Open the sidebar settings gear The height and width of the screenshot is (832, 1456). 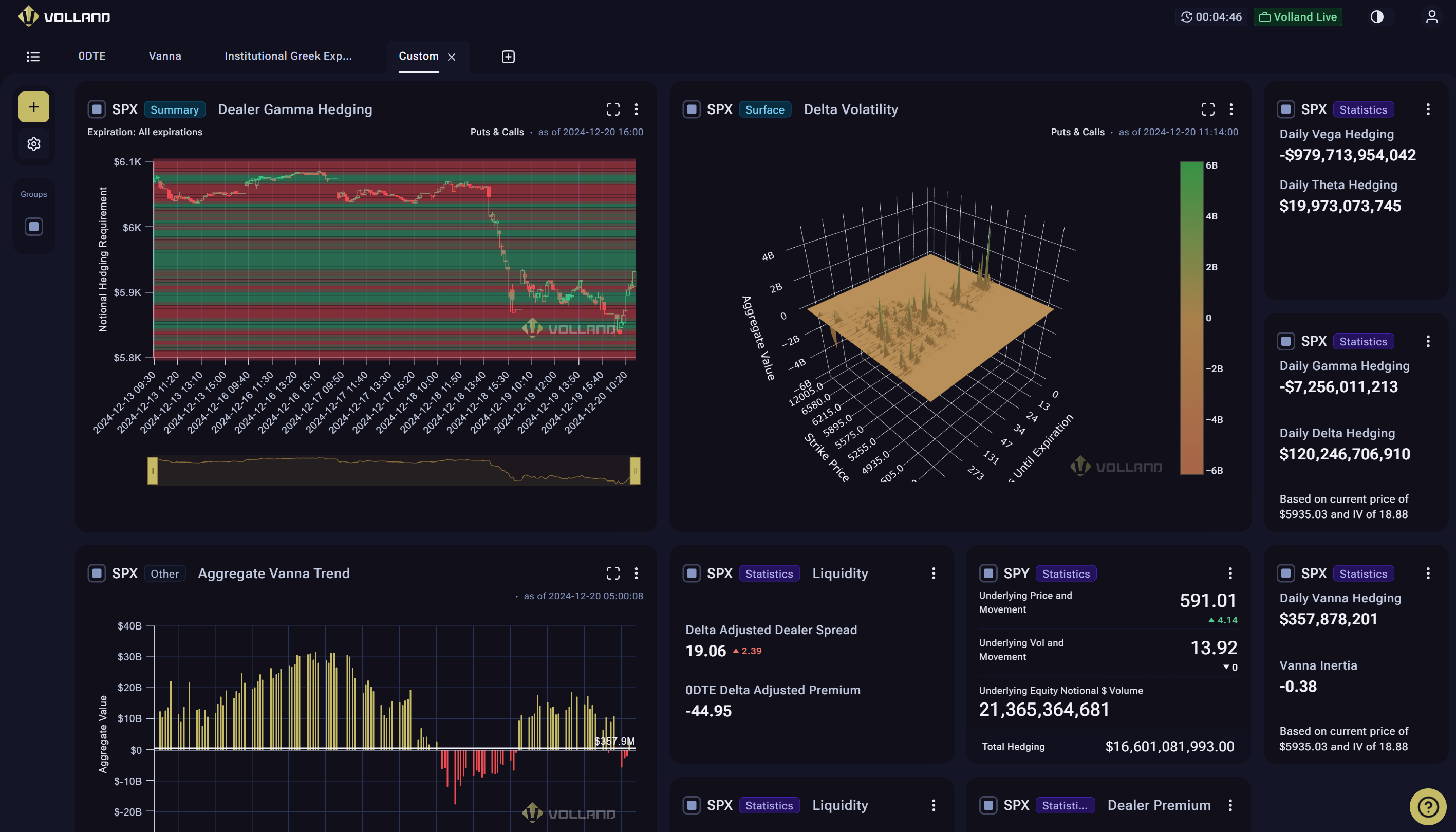tap(34, 143)
